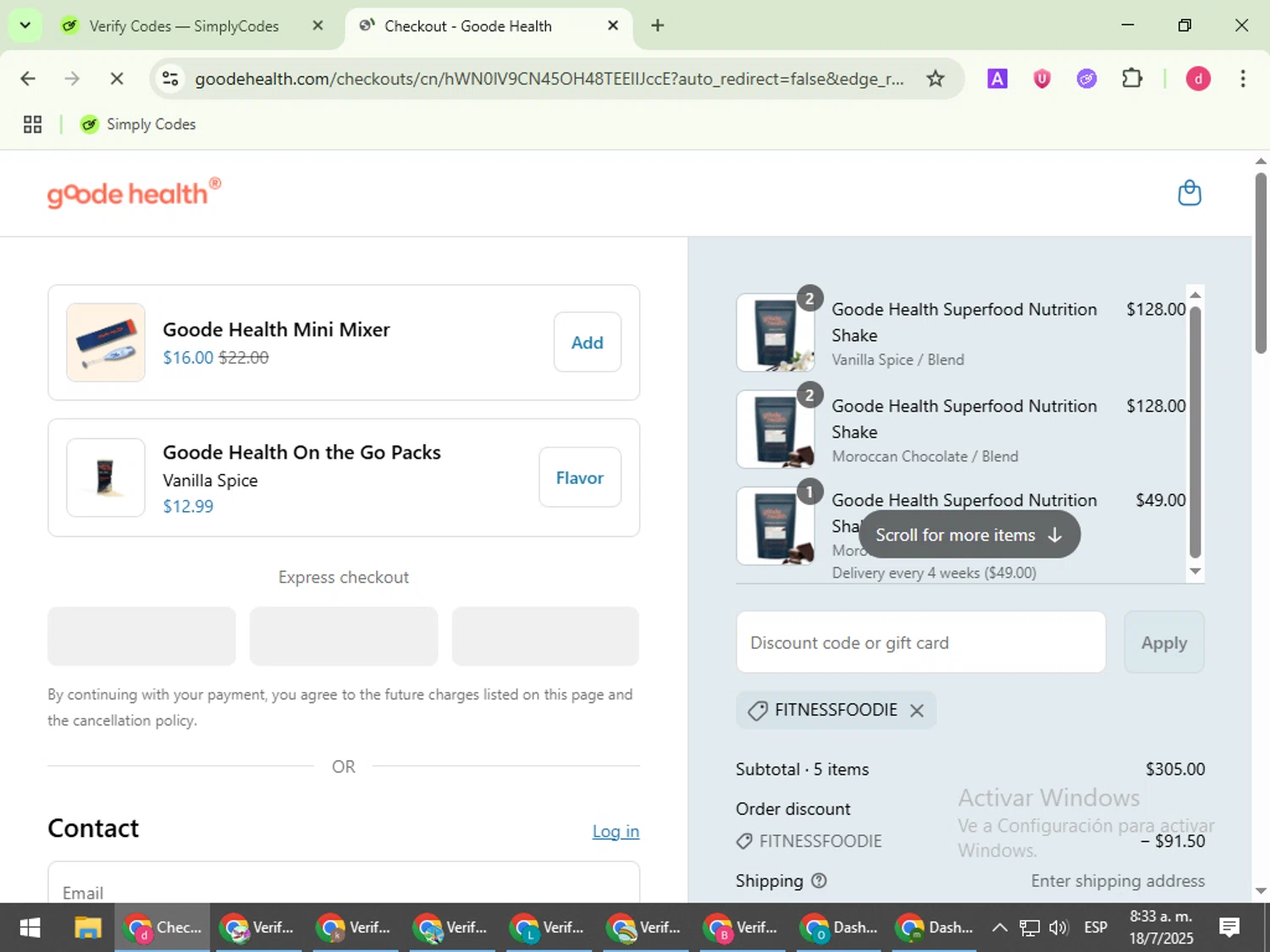1270x952 pixels.
Task: Stop loading the page
Action: point(117,79)
